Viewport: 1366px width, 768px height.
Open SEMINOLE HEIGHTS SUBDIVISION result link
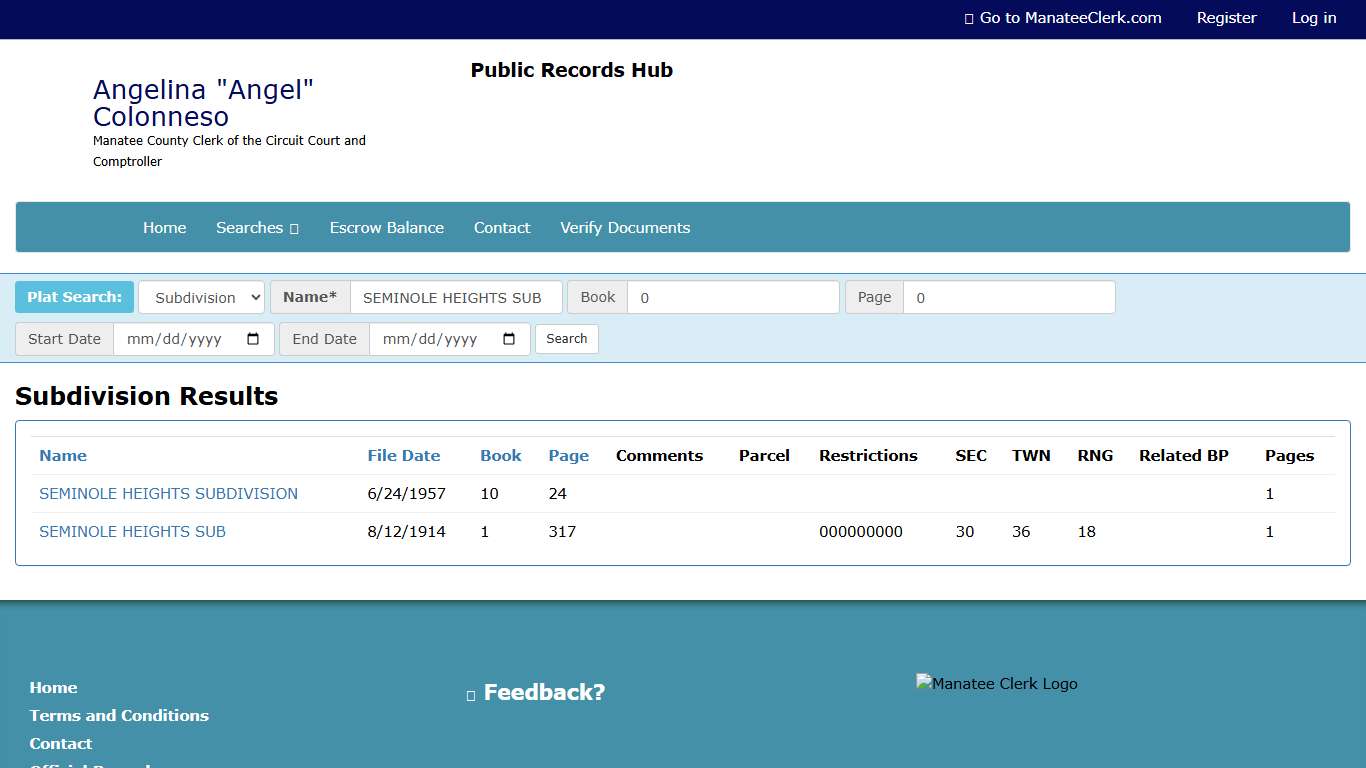[x=168, y=493]
